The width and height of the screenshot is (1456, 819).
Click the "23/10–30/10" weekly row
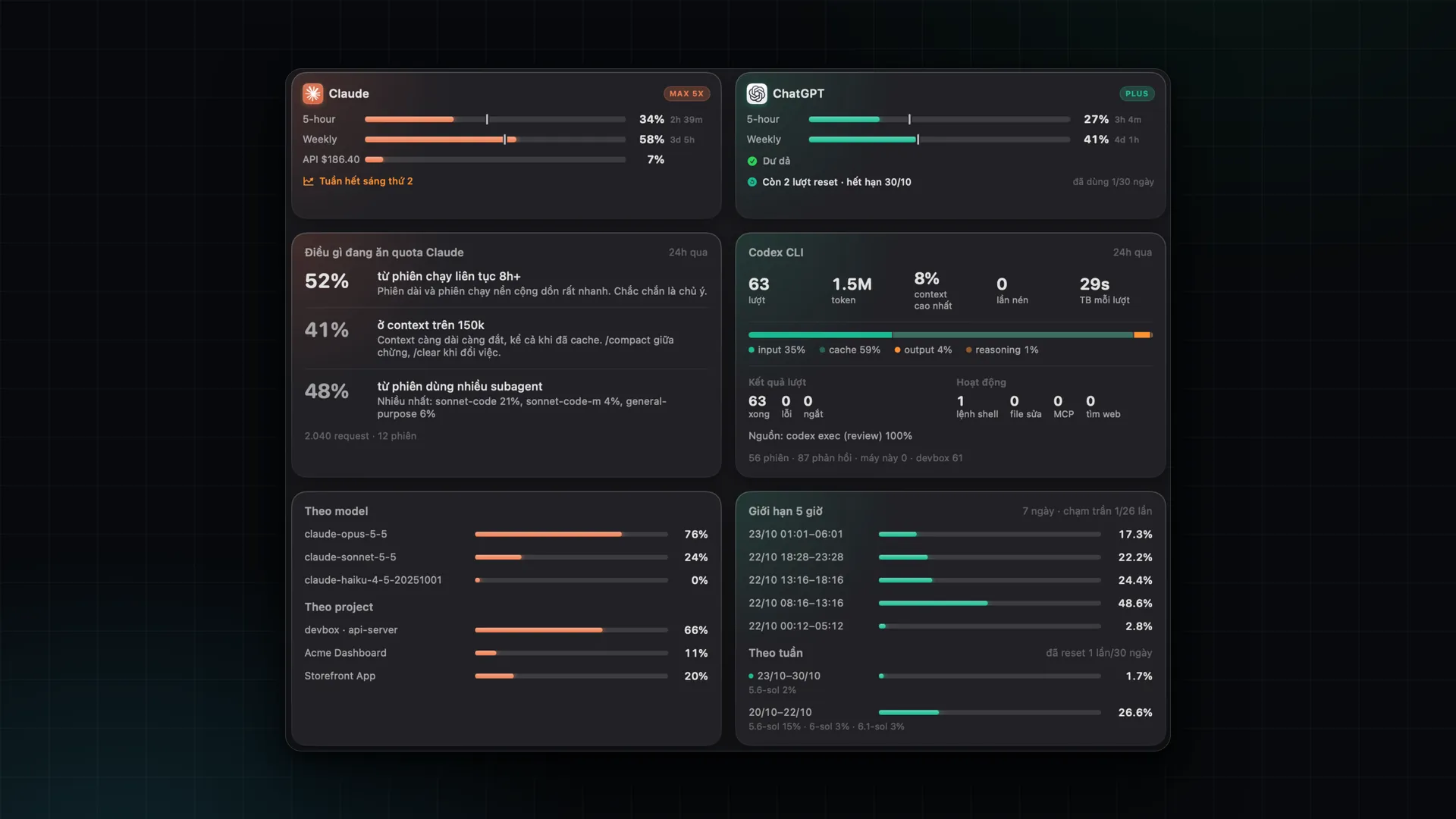click(x=950, y=682)
